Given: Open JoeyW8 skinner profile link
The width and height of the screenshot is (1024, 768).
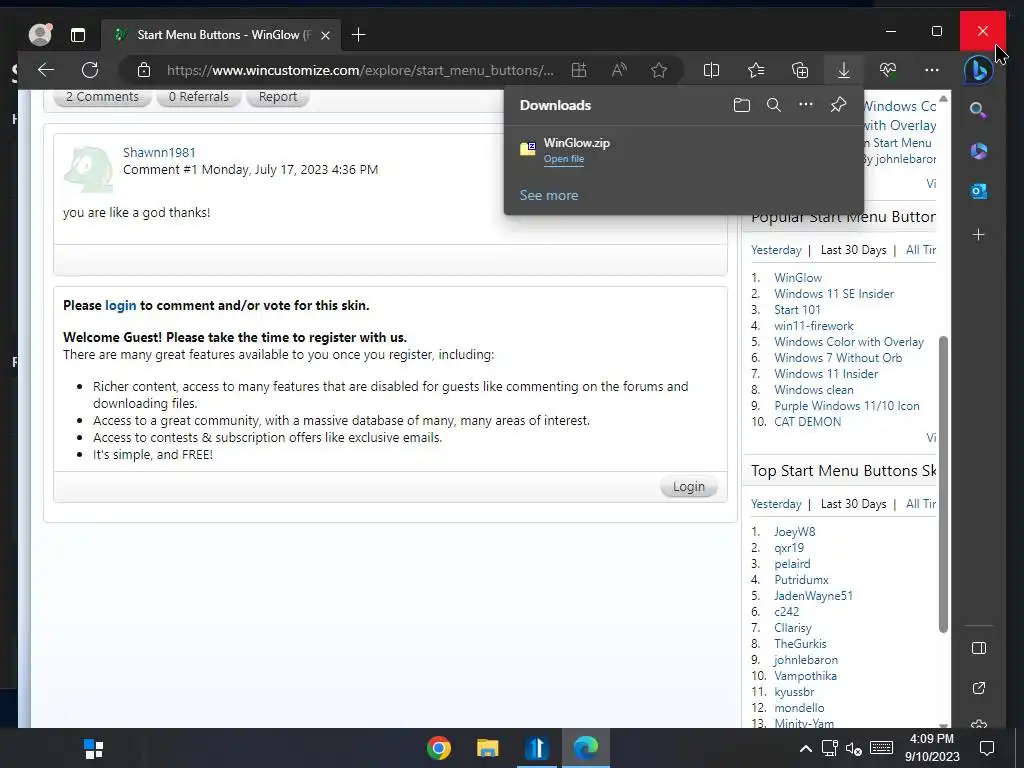Looking at the screenshot, I should 794,532.
